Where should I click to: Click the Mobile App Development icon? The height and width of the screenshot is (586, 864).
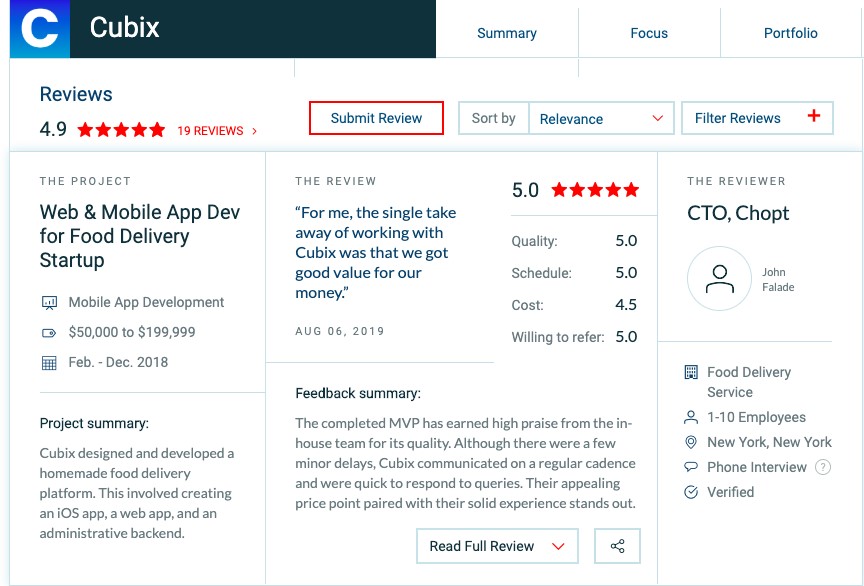coord(49,302)
